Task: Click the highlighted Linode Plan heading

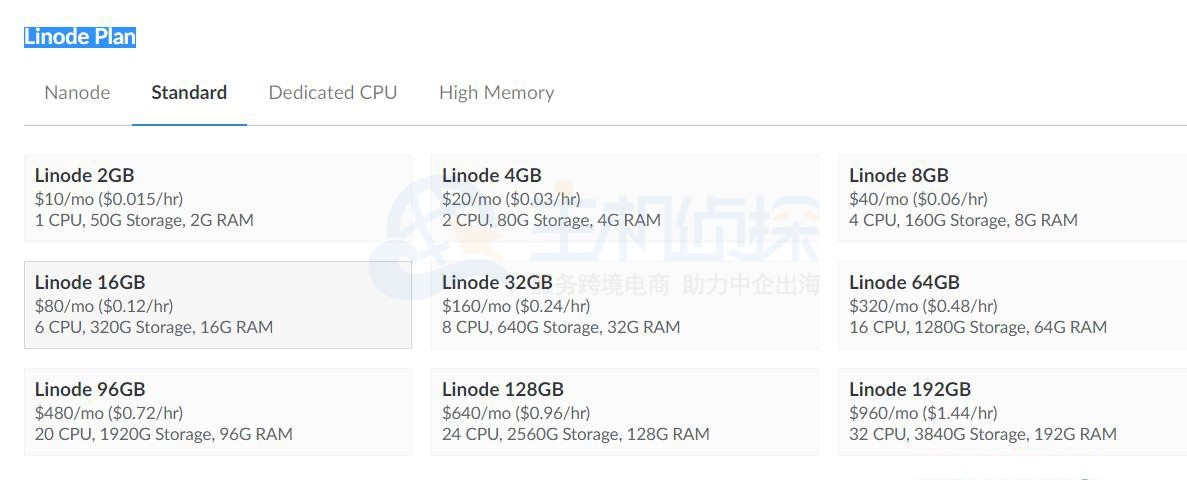Action: pyautogui.click(x=80, y=37)
